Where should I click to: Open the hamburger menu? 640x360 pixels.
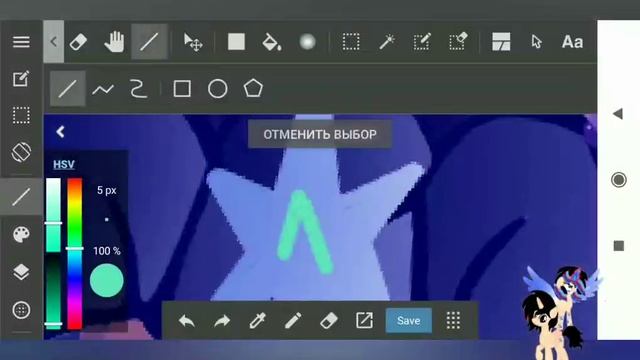(21, 42)
